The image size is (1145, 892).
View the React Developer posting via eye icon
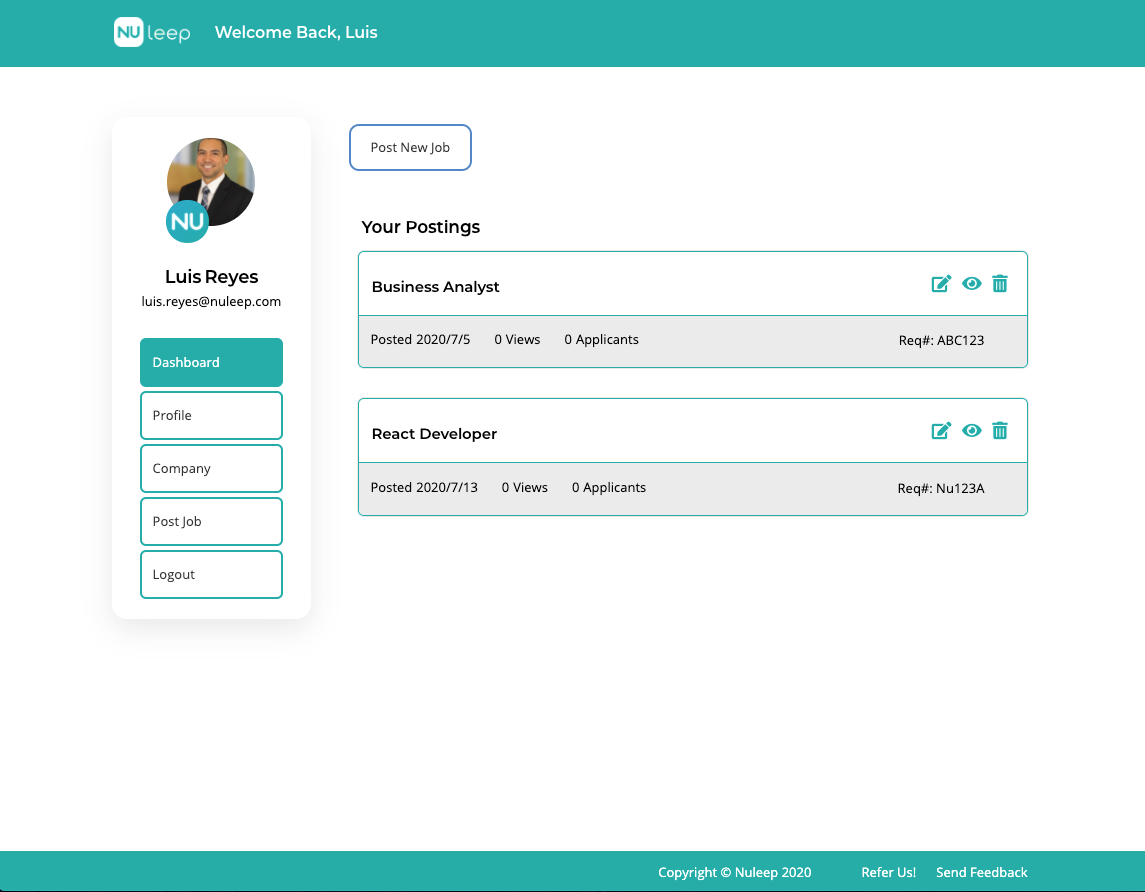[971, 431]
